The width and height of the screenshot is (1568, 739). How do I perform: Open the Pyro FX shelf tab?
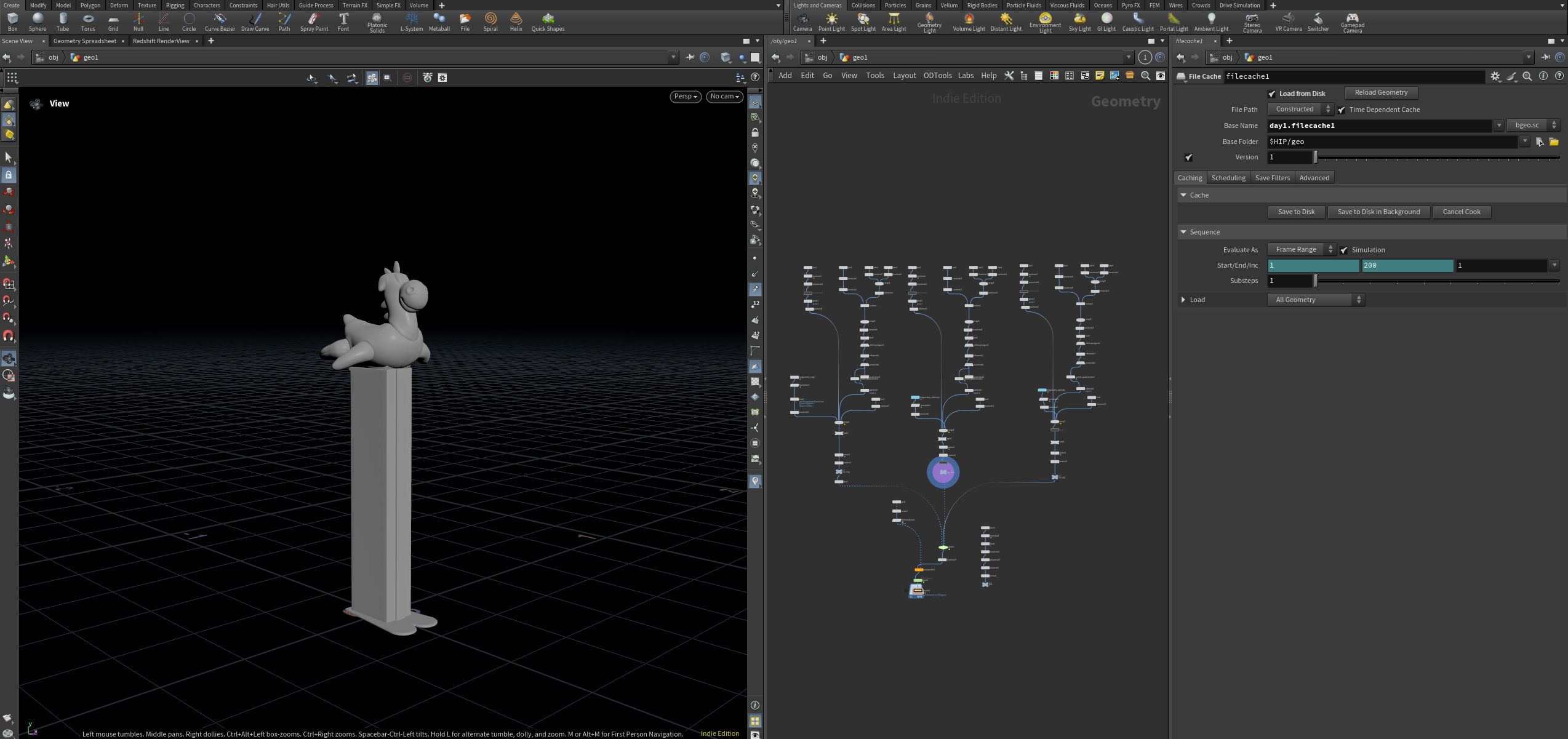coord(1130,6)
